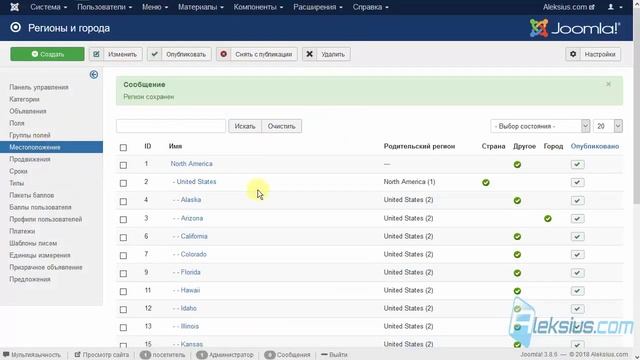Check the California row checkbox
This screenshot has width=640, height=360.
(x=123, y=237)
